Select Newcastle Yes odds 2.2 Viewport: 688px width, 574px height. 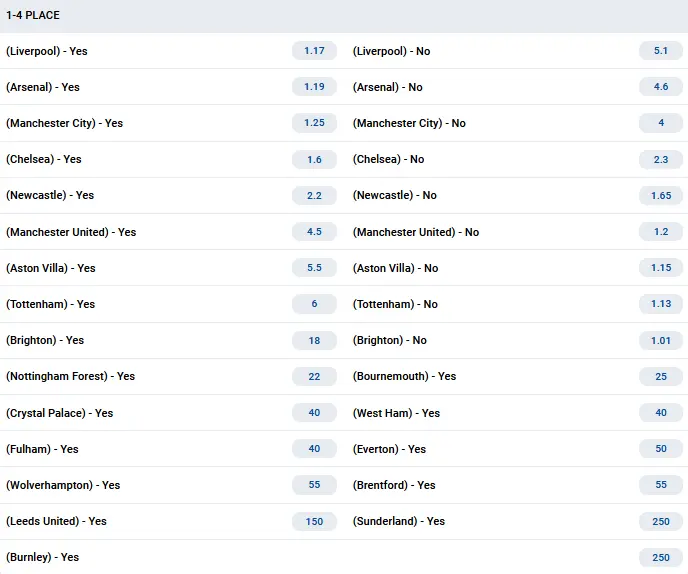point(314,195)
